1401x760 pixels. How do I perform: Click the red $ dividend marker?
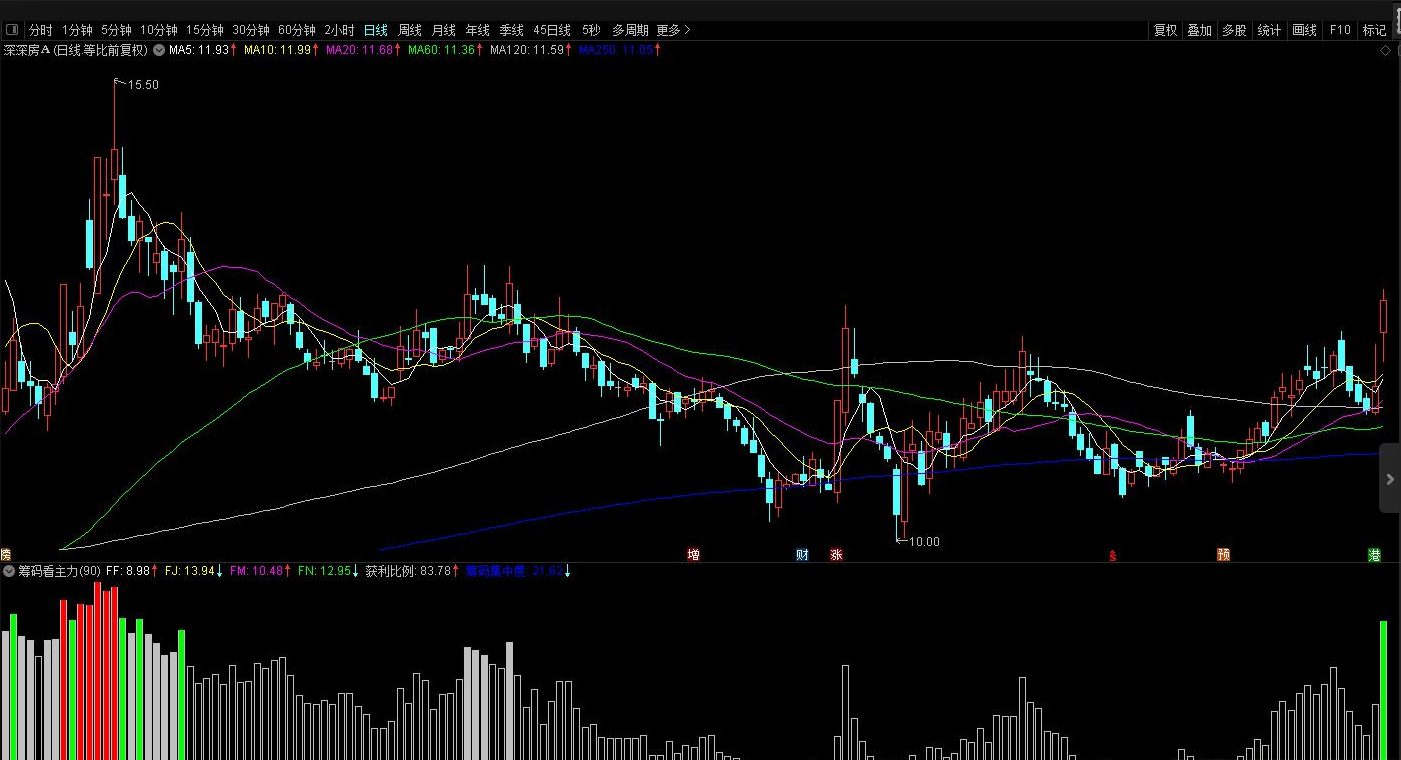pos(1111,556)
